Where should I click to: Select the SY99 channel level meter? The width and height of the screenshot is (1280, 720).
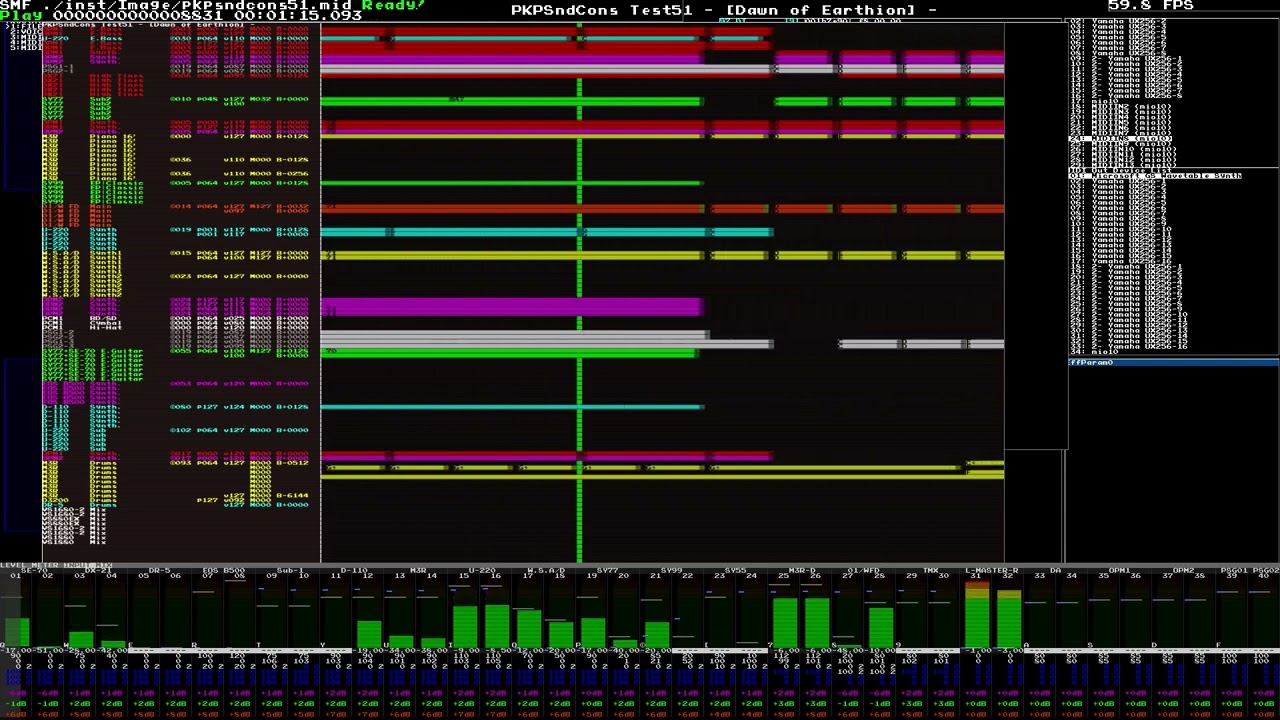tap(673, 612)
